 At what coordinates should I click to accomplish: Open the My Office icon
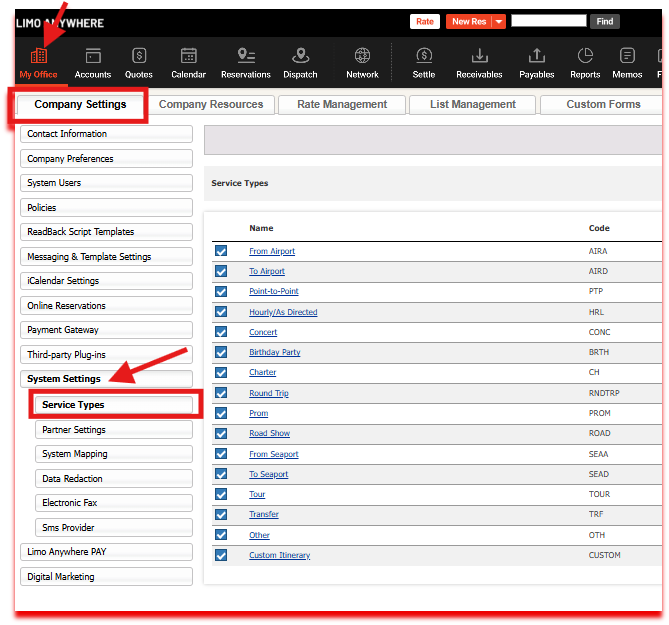tap(38, 56)
